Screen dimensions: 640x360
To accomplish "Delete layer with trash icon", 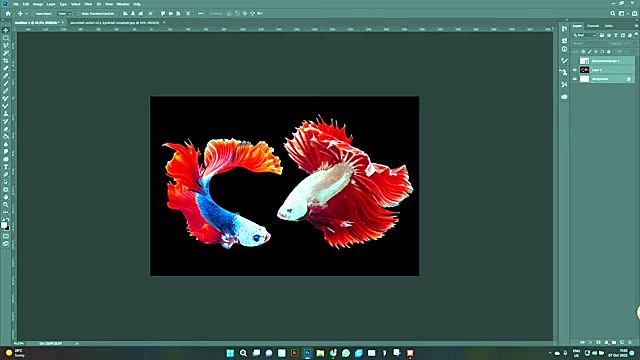I will click(630, 342).
